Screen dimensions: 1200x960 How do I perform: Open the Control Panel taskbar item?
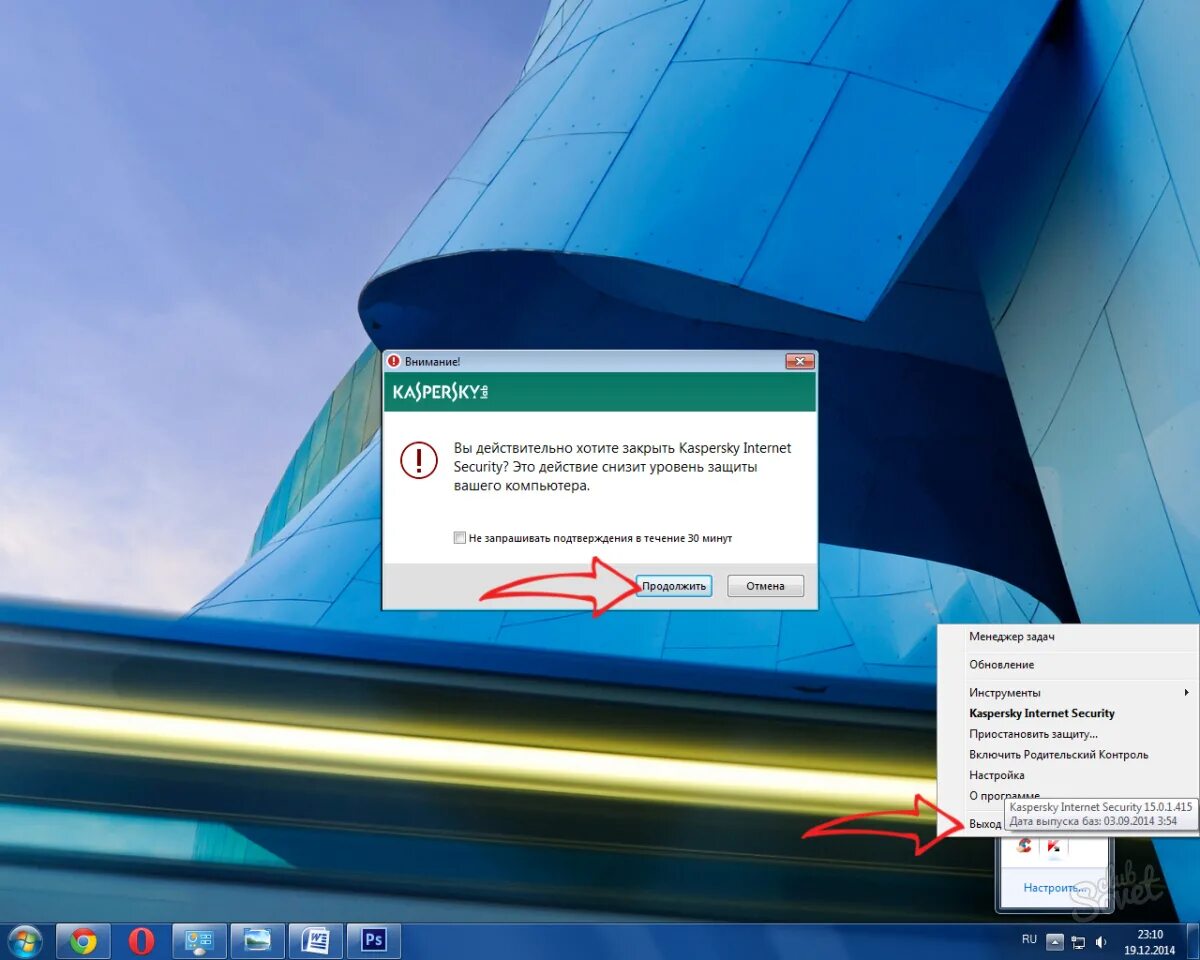[200, 941]
